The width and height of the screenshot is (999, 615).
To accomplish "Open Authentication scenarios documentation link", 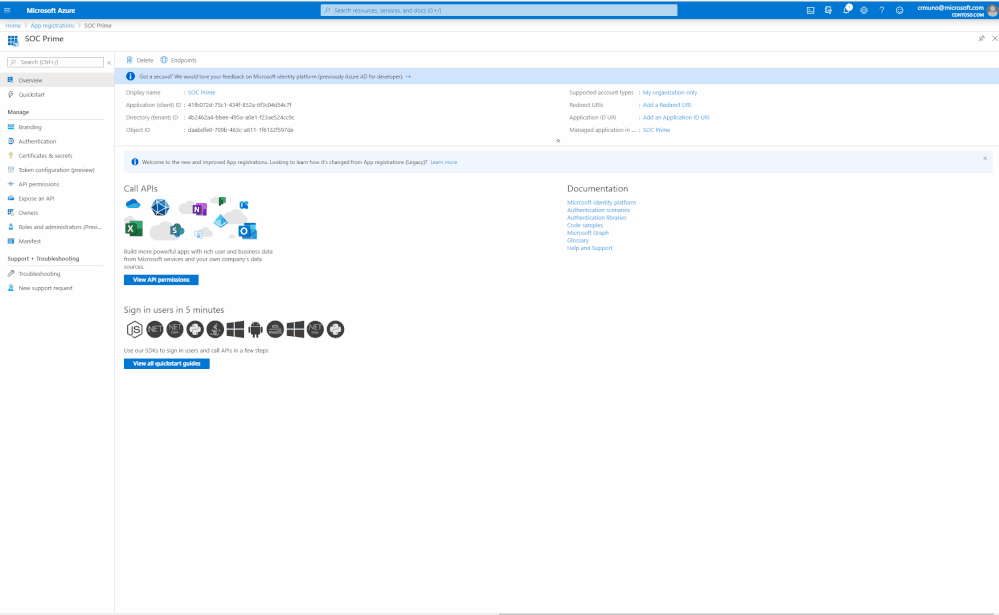I will coord(598,210).
